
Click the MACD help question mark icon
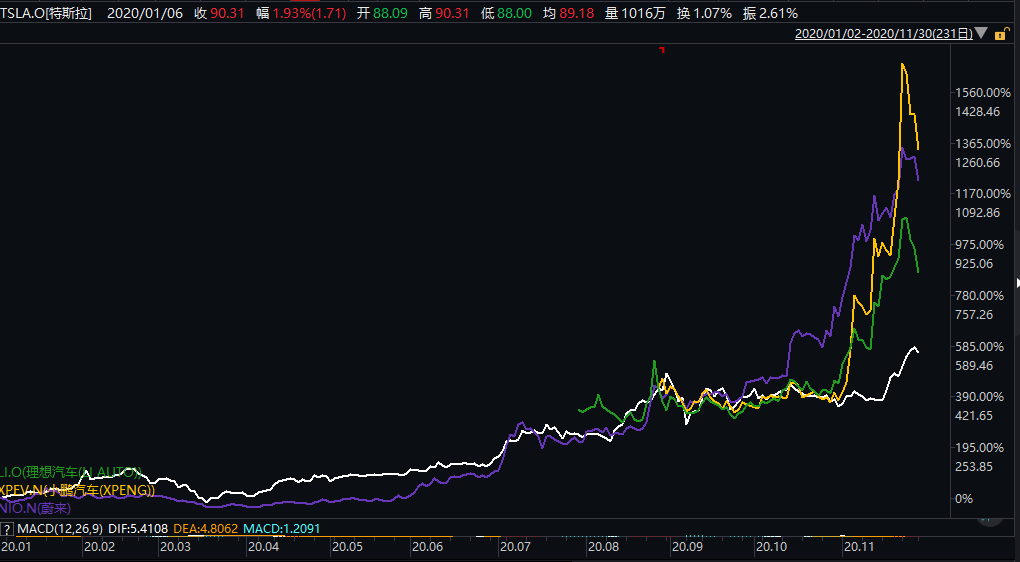pyautogui.click(x=7, y=528)
